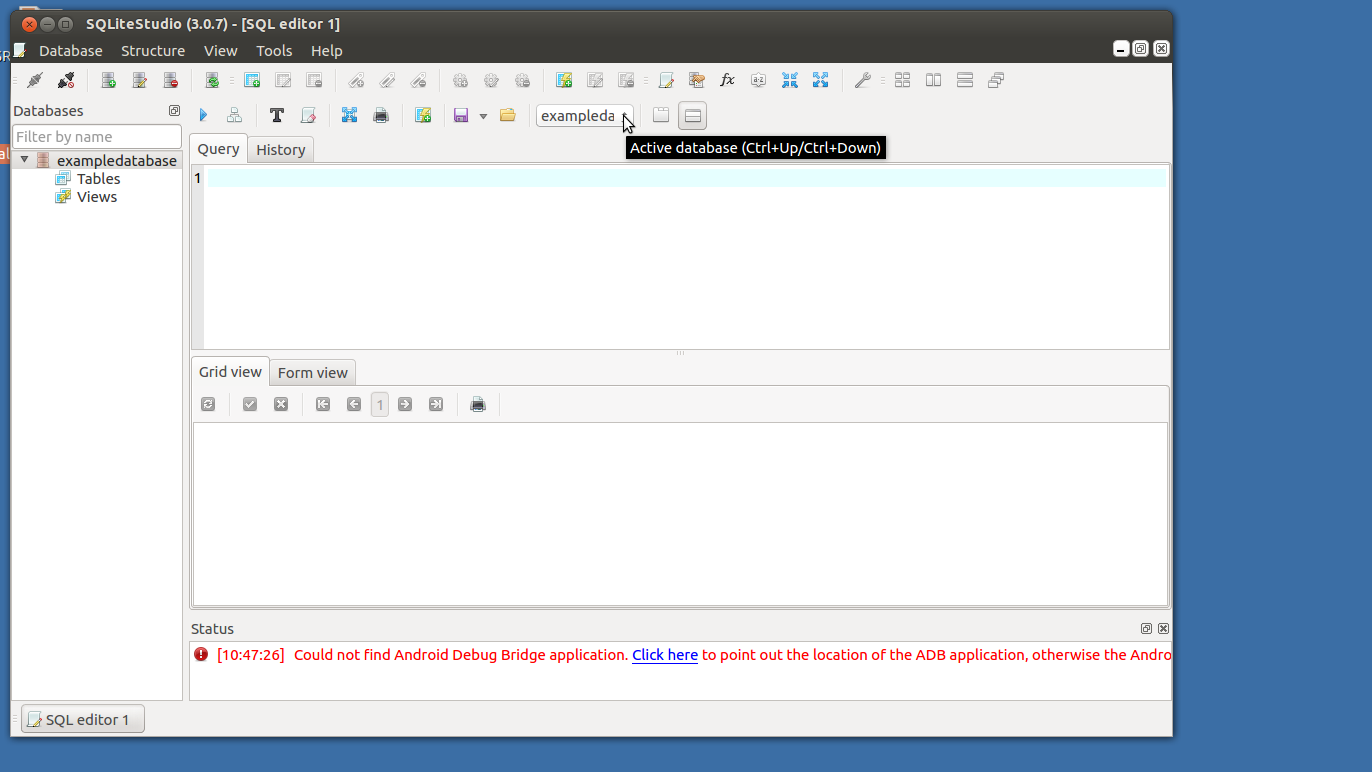Switch to the Query tab
Viewport: 1372px width, 772px height.
(218, 149)
